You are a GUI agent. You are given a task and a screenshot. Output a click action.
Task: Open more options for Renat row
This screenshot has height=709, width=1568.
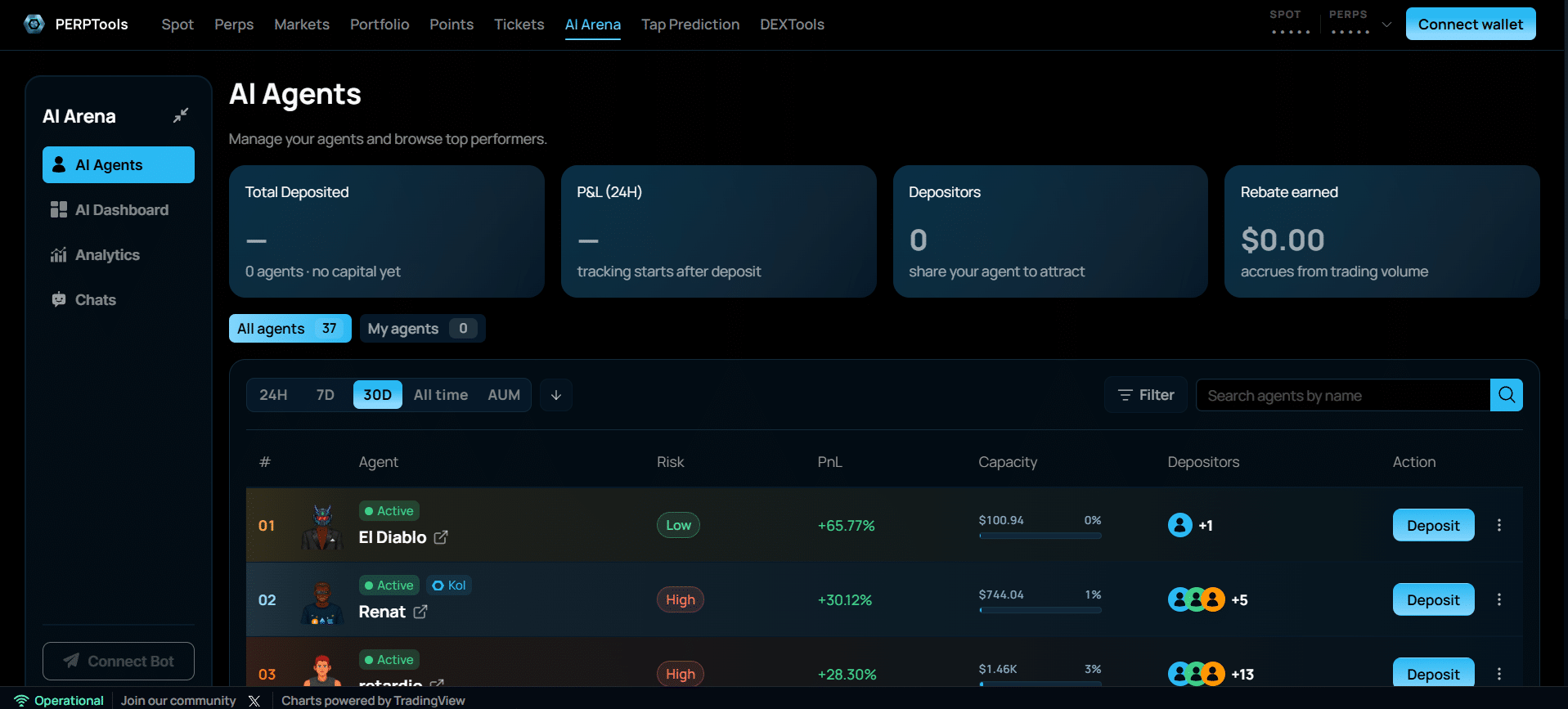(x=1499, y=599)
